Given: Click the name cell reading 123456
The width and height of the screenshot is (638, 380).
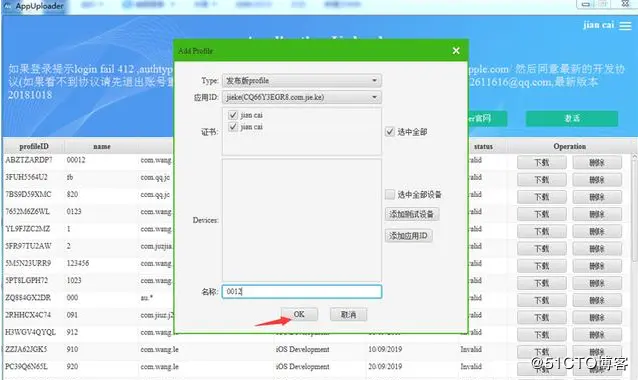Looking at the screenshot, I should pyautogui.click(x=78, y=263).
